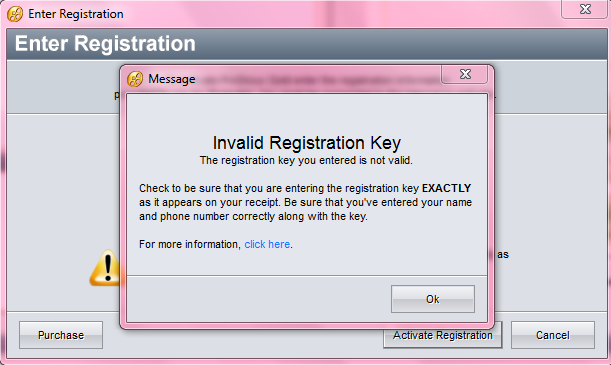Open the Purchase button

click(x=61, y=335)
